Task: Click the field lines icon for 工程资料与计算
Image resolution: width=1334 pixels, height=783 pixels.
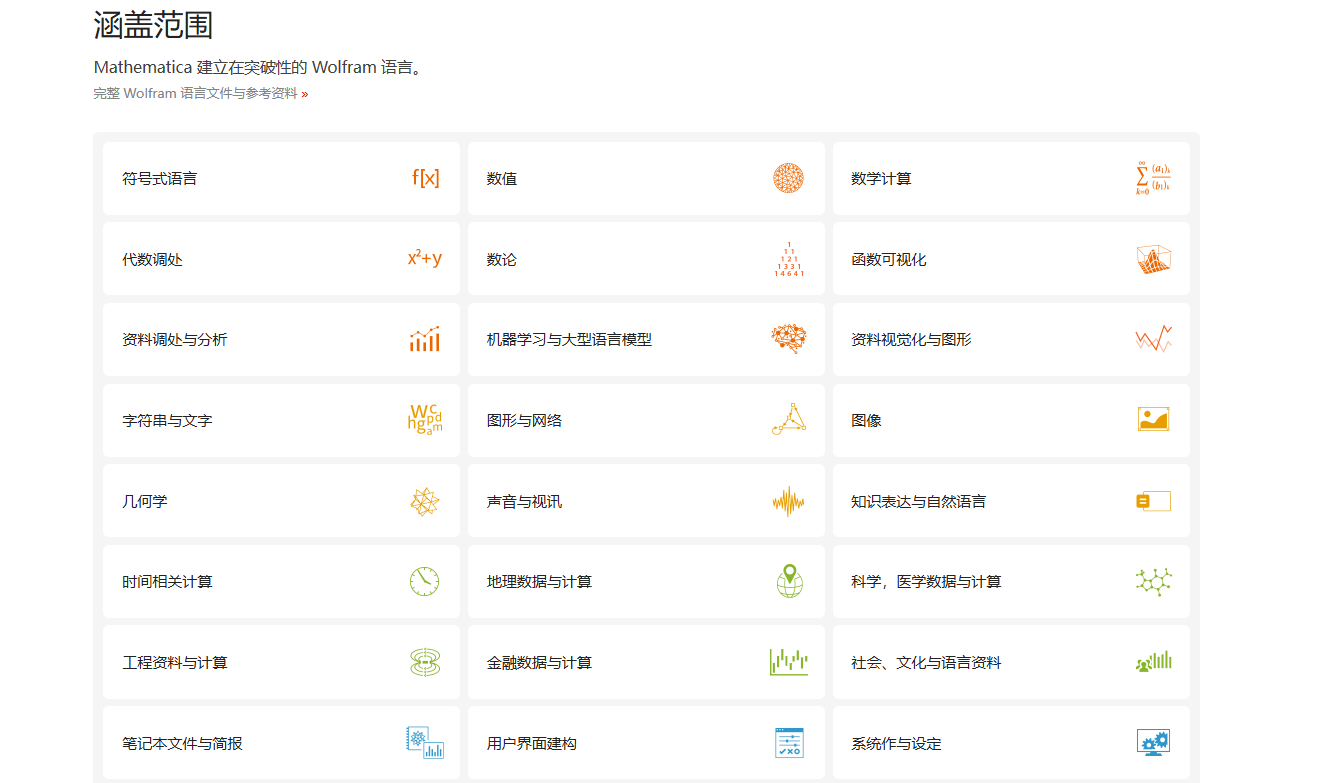Action: tap(425, 662)
